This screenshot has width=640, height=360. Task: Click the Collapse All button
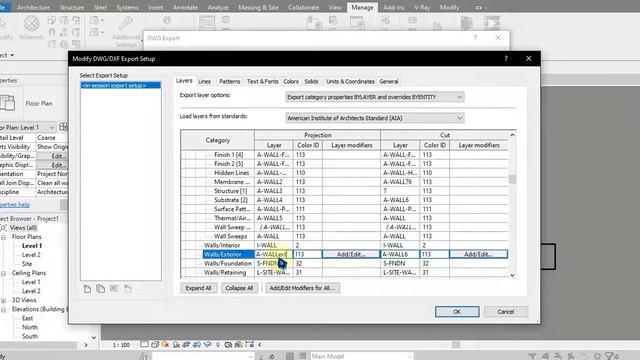click(x=239, y=288)
